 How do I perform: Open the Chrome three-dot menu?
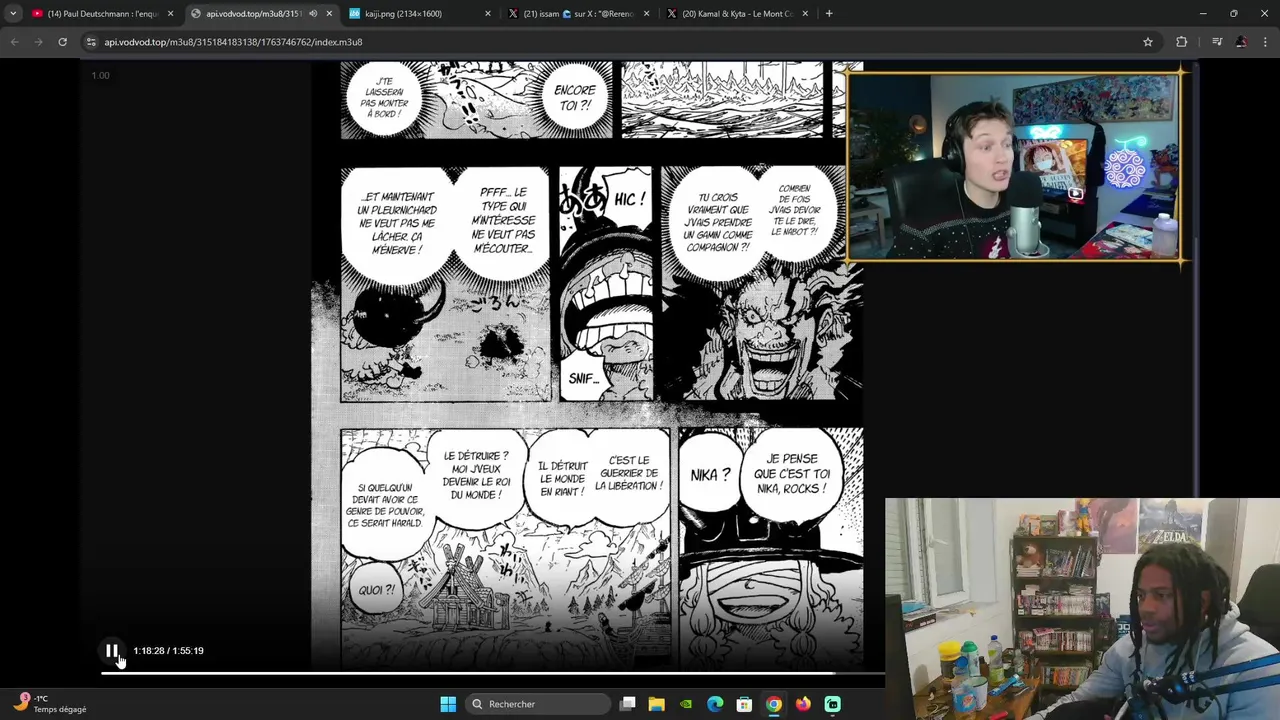click(x=1265, y=42)
